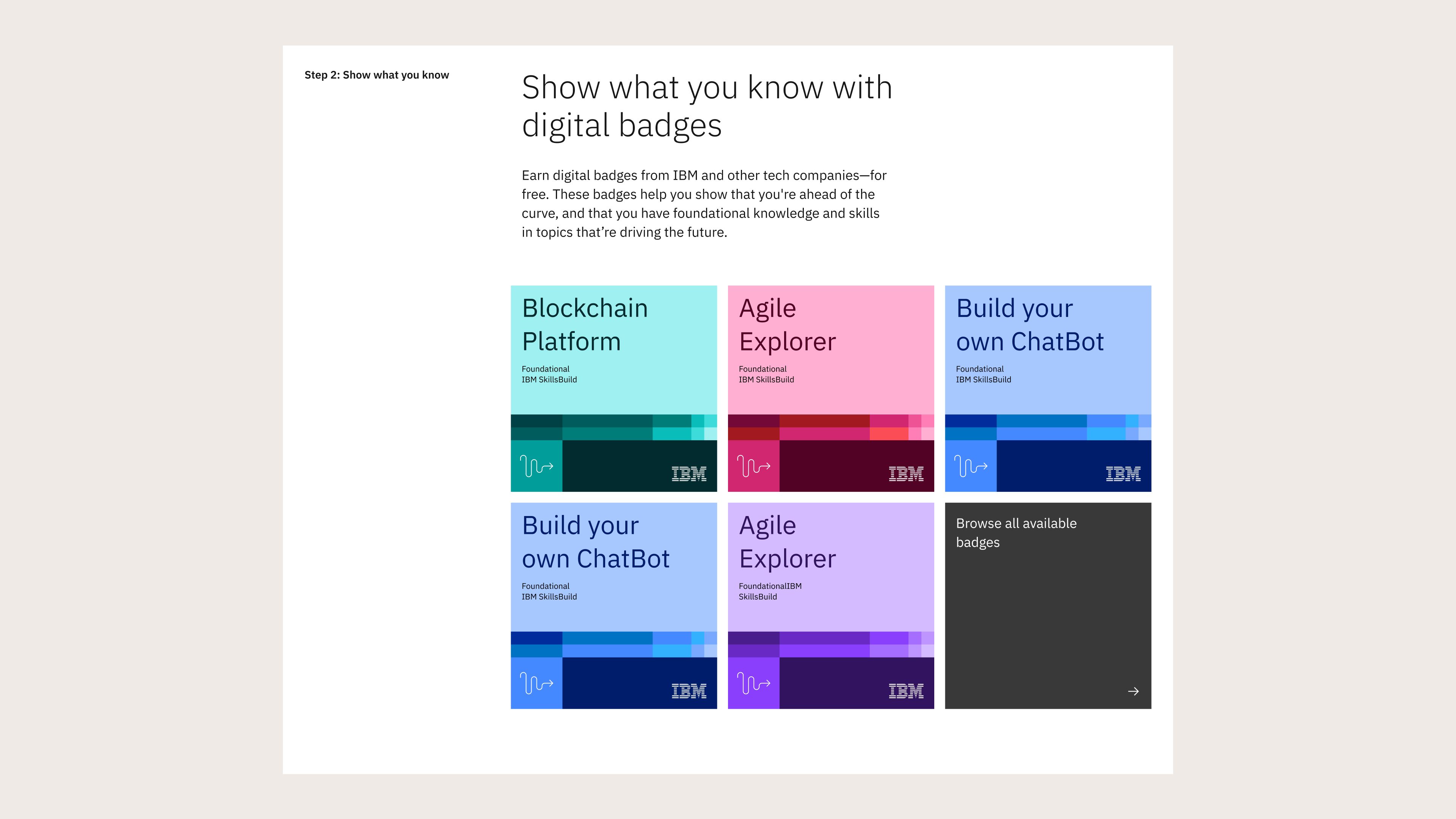Open the Blockchain Platform badge card
1456x819 pixels.
613,350
